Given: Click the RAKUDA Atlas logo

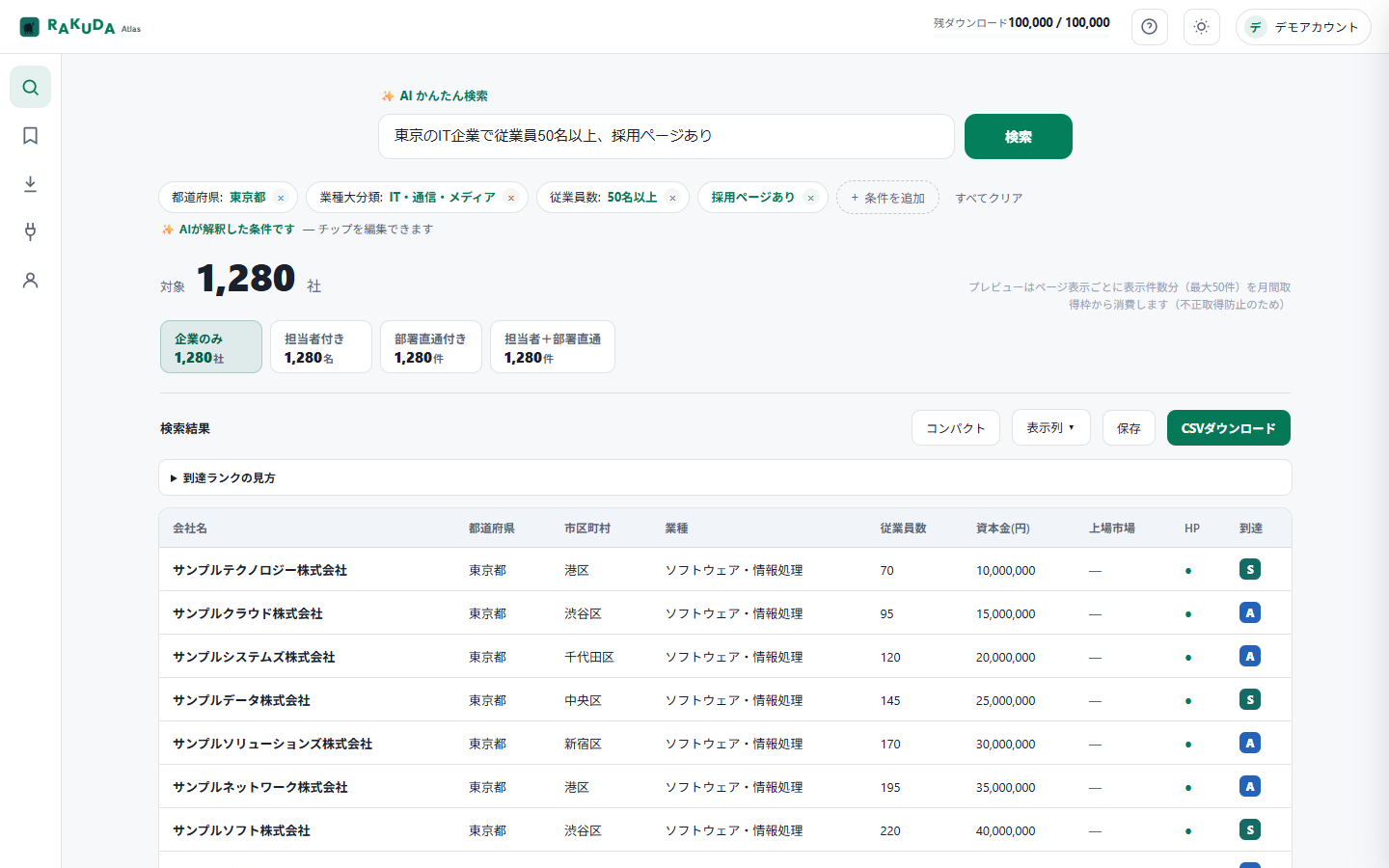Looking at the screenshot, I should (81, 27).
